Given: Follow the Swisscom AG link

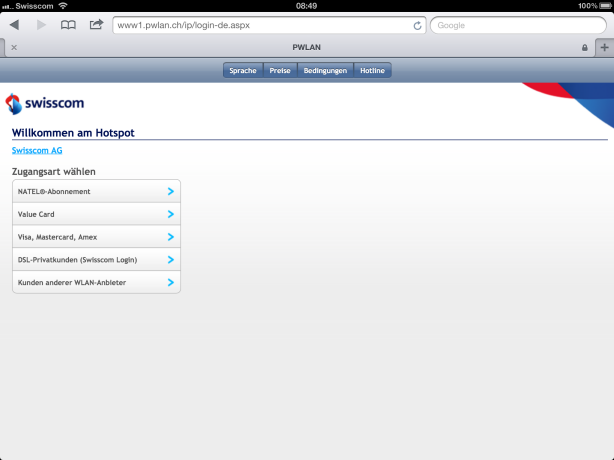Looking at the screenshot, I should [37, 150].
